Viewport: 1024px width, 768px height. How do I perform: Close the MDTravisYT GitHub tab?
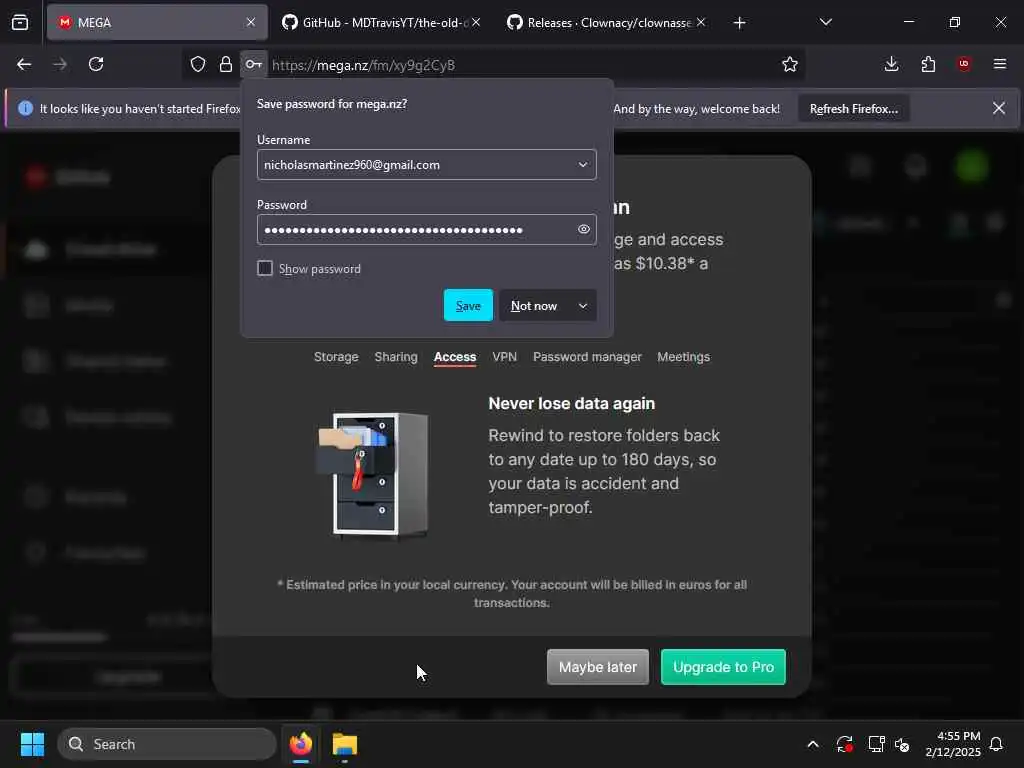tap(476, 22)
